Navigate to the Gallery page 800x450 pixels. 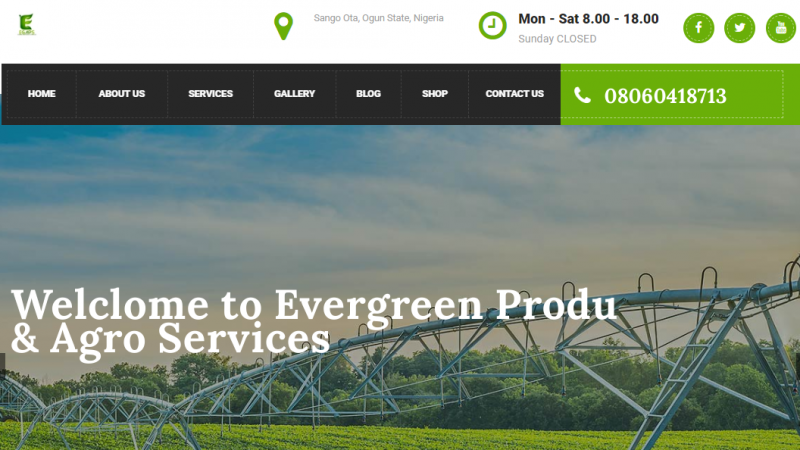click(x=294, y=94)
